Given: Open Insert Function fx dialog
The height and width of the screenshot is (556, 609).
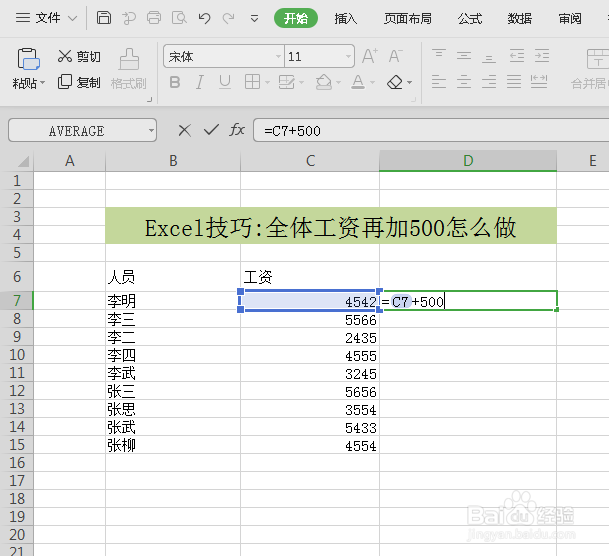Looking at the screenshot, I should [x=237, y=130].
